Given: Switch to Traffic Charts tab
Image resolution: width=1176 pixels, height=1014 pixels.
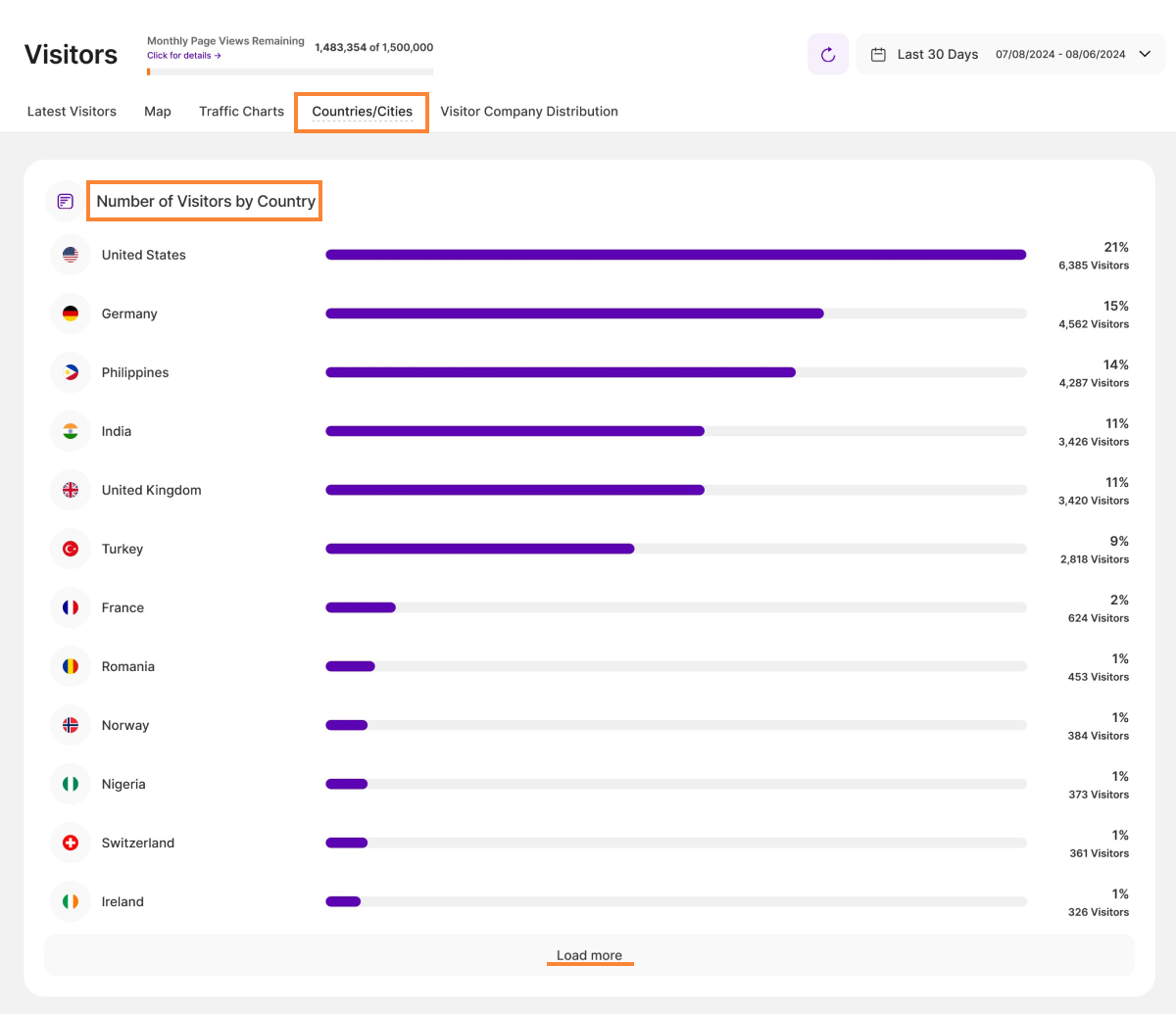Looking at the screenshot, I should coord(241,112).
